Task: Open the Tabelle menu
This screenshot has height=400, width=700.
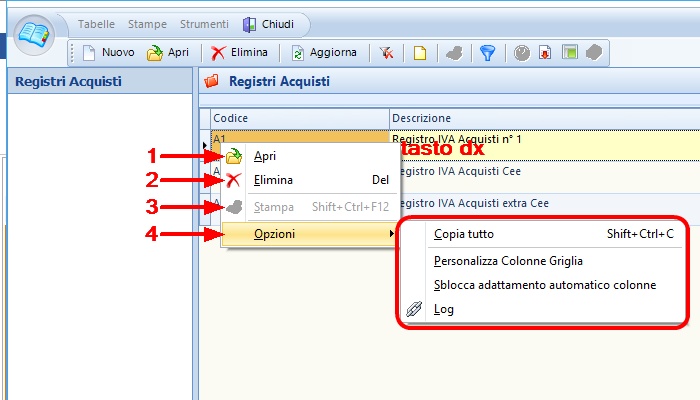Action: point(96,24)
